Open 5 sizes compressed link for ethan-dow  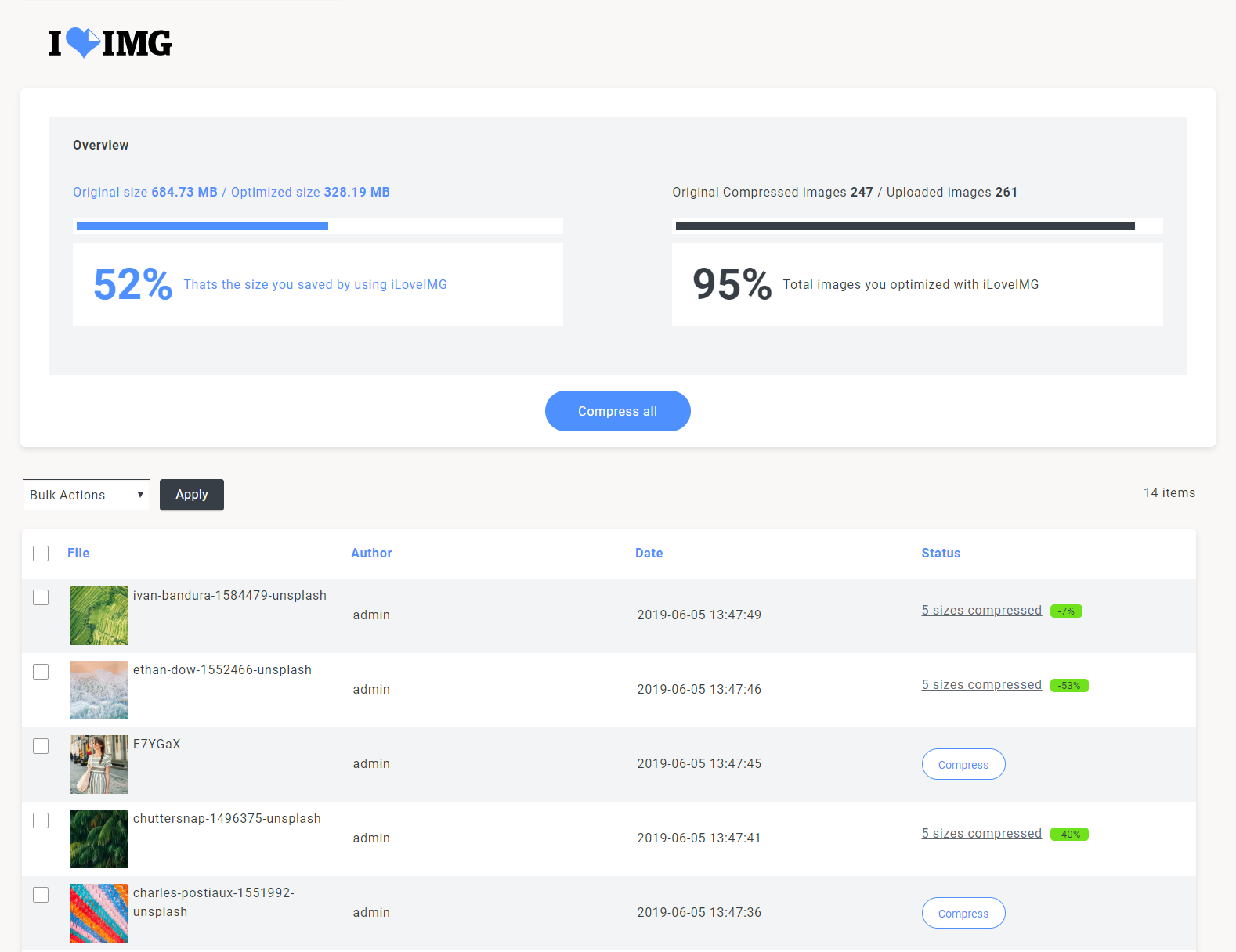tap(981, 685)
